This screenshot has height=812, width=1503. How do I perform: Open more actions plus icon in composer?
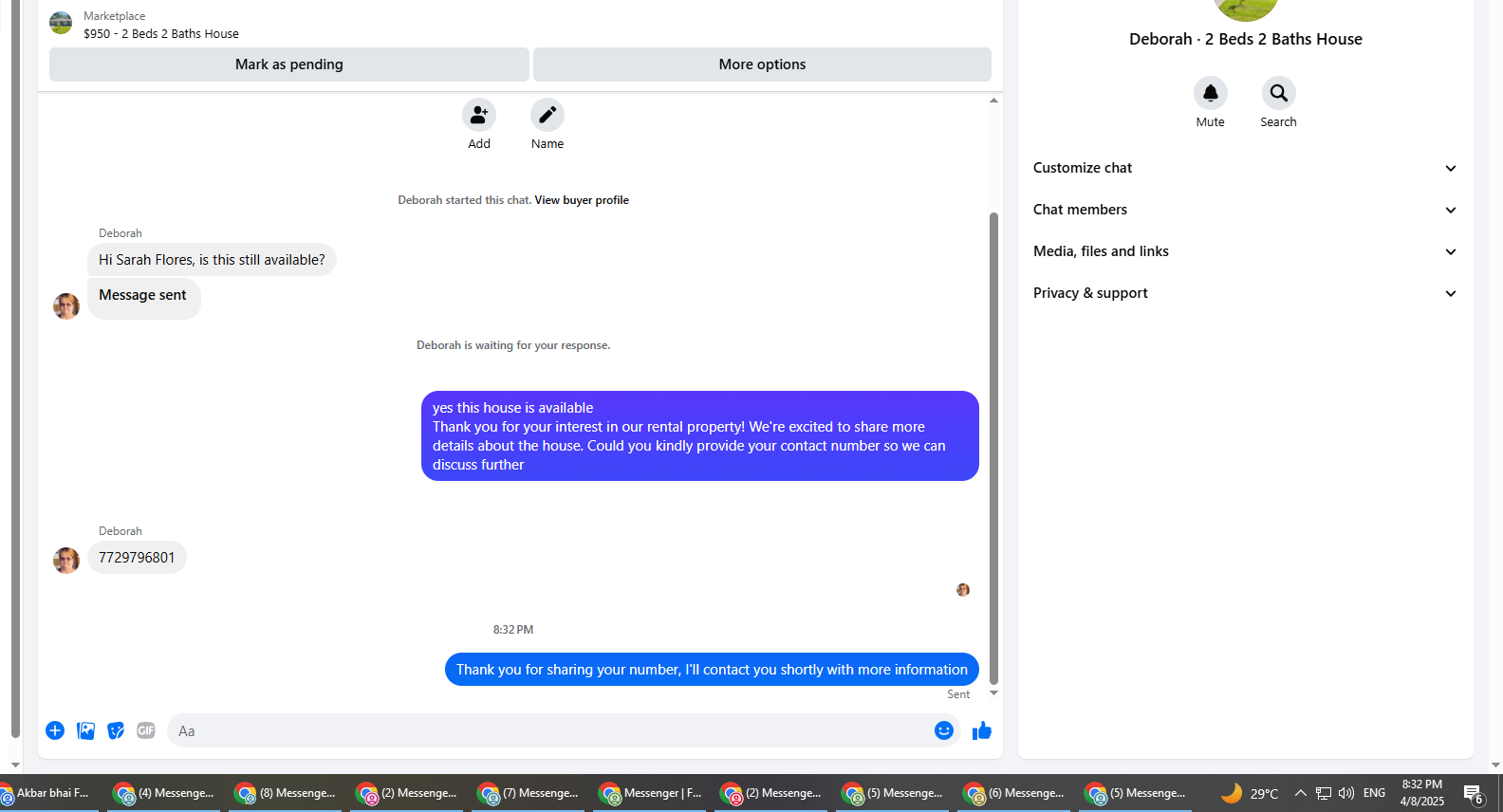[55, 730]
